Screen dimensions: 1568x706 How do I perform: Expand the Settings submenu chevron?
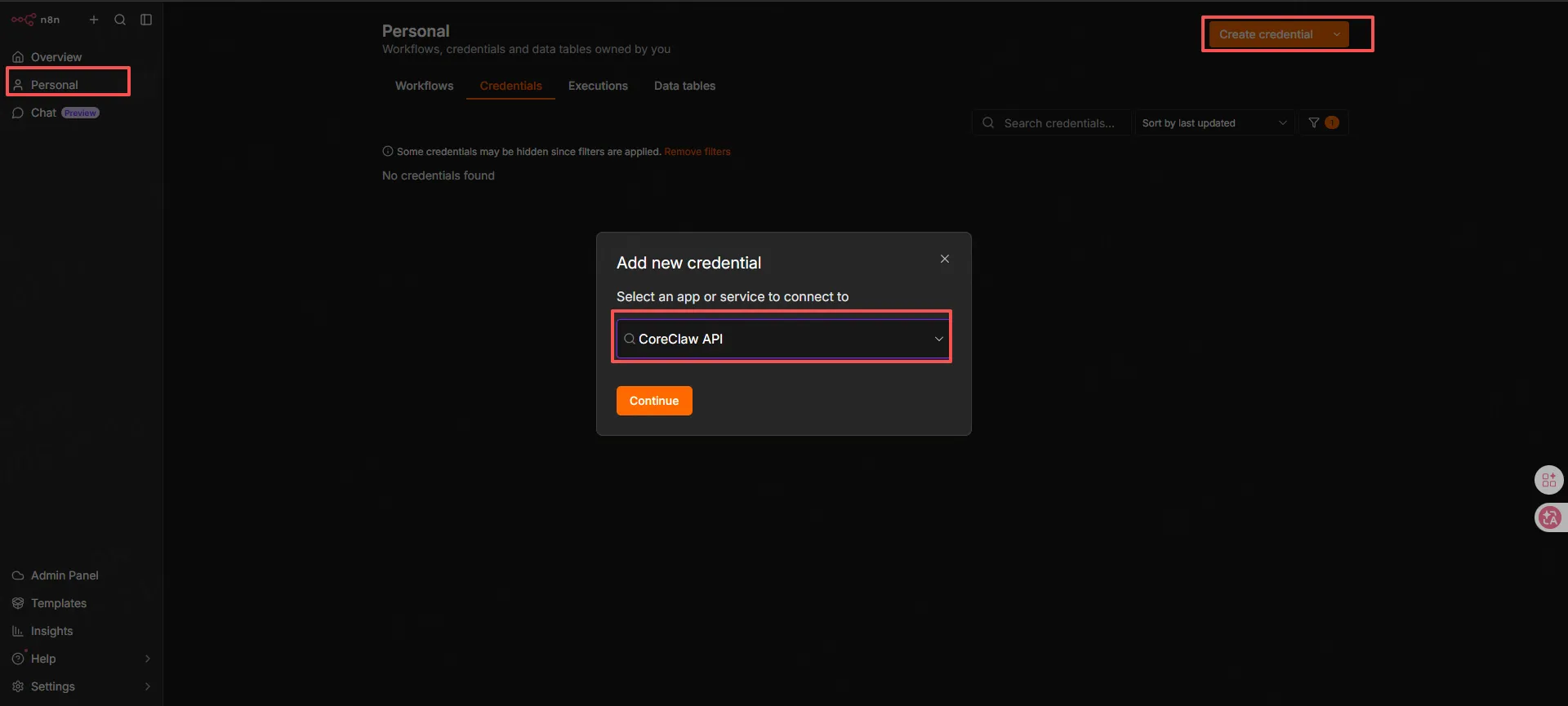(148, 686)
